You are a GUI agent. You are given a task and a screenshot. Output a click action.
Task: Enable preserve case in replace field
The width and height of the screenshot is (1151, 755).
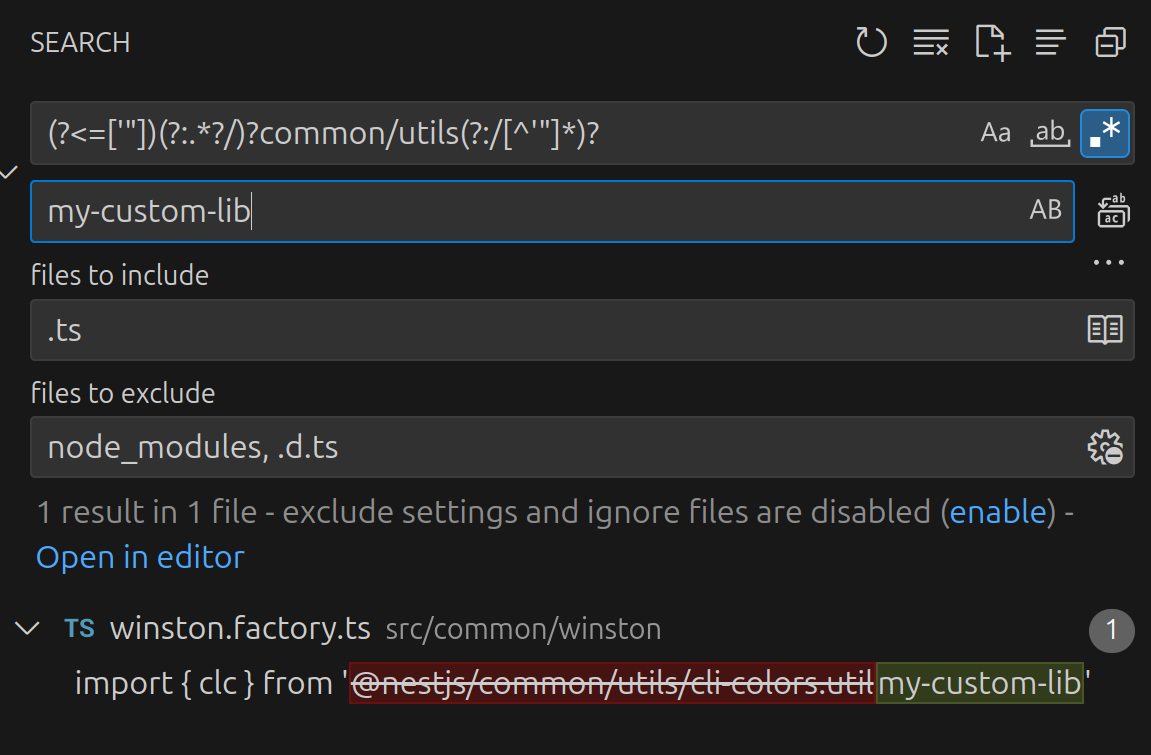(x=1046, y=211)
